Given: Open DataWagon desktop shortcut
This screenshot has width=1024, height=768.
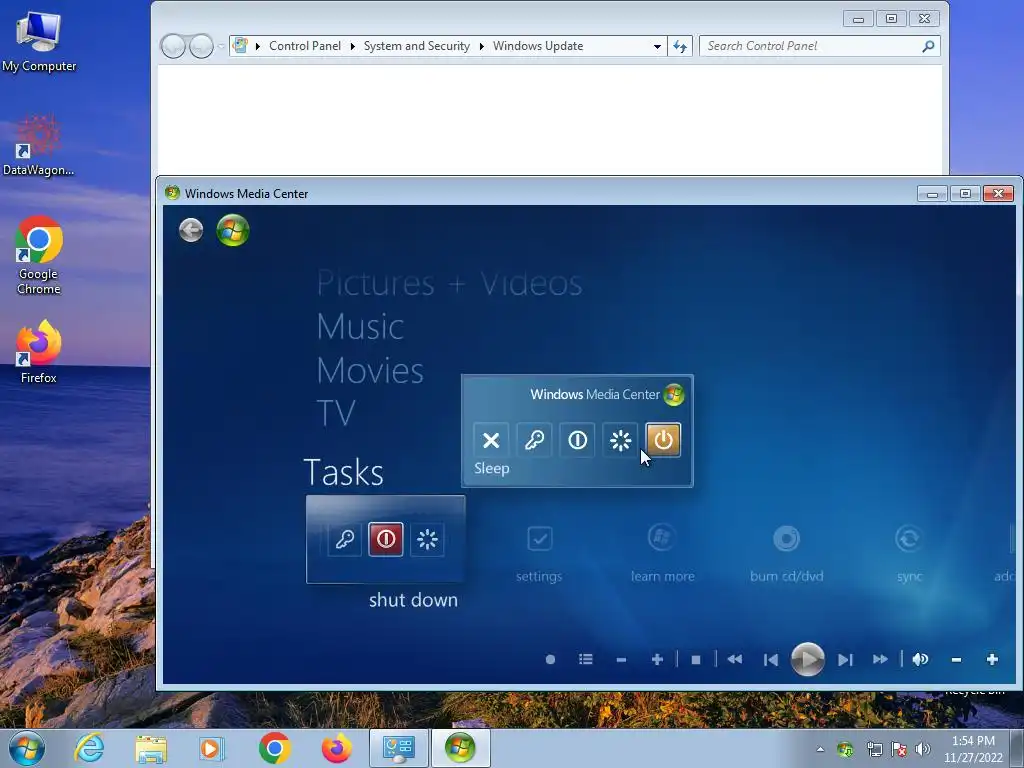Looking at the screenshot, I should click(38, 146).
